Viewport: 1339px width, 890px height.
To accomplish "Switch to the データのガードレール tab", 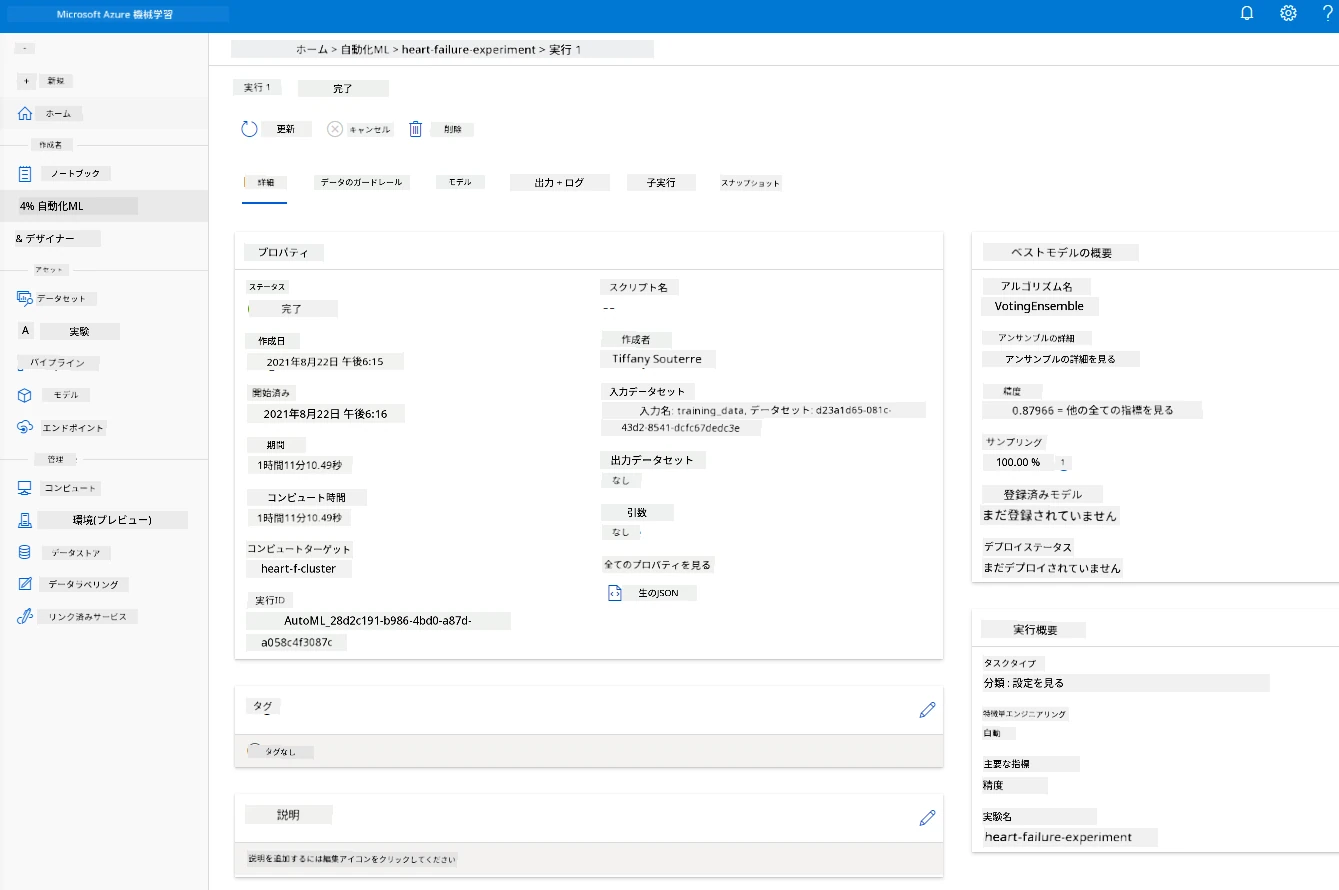I will click(x=361, y=183).
